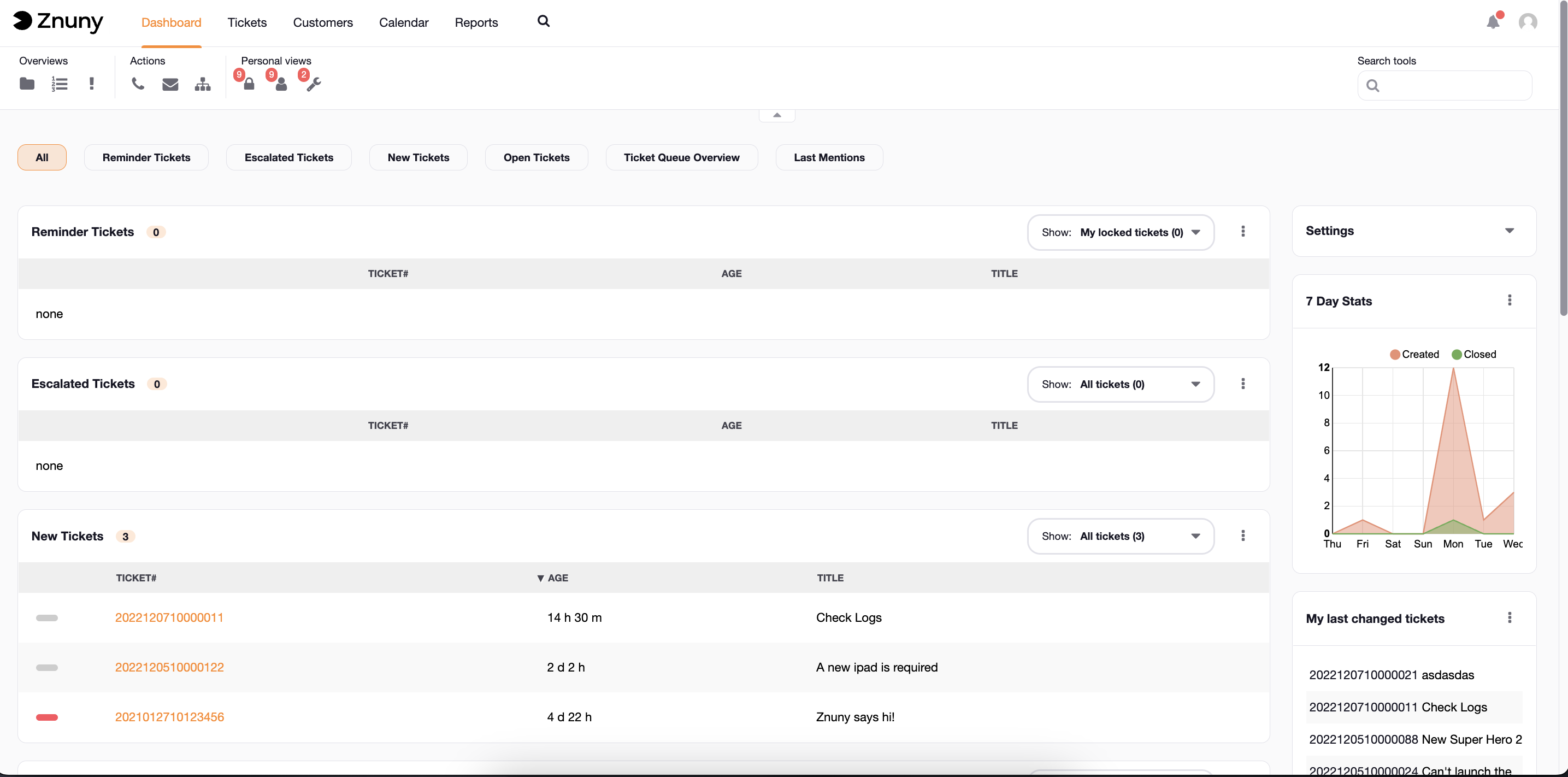This screenshot has width=1568, height=777.
Task: Open locked tickets padlock icon
Action: click(x=249, y=84)
